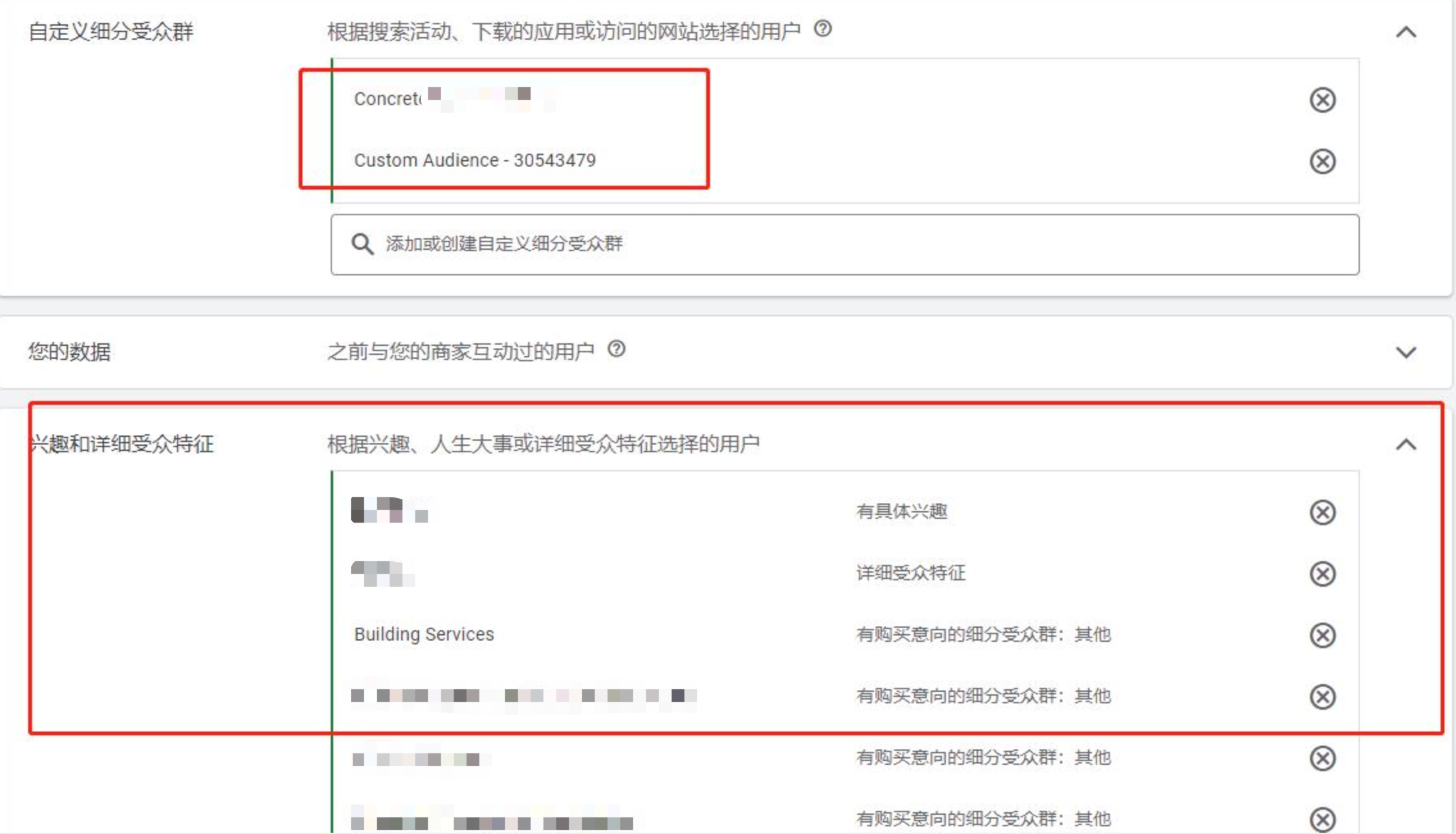Remove the bottom in-market audience entry

1321,819
